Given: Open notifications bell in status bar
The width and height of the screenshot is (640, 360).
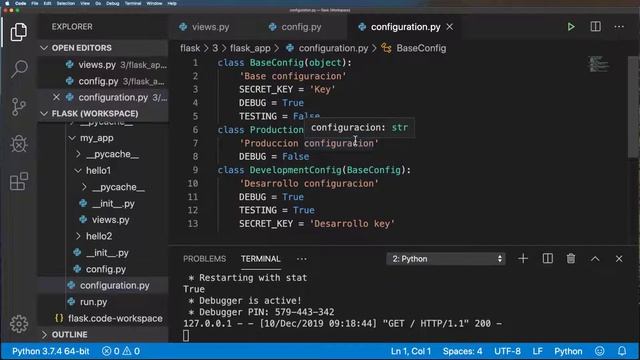Looking at the screenshot, I should [x=622, y=351].
